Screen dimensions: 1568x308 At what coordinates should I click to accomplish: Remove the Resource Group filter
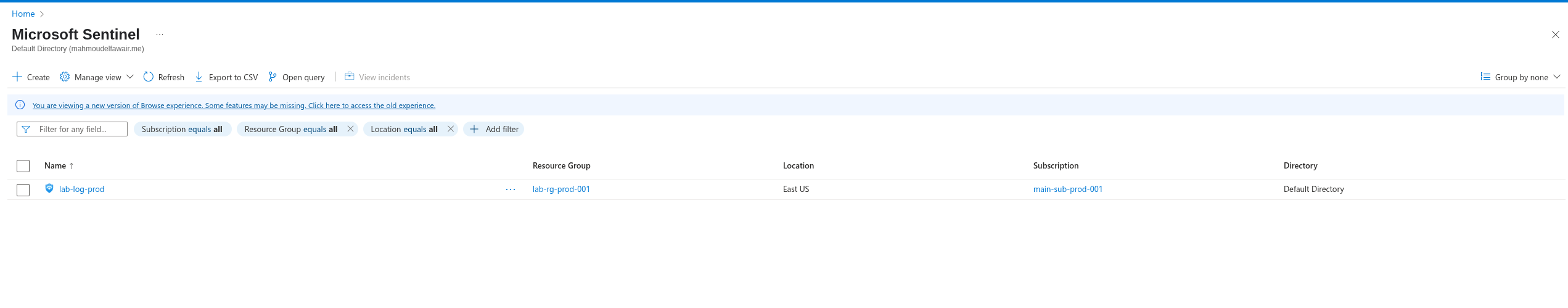(x=350, y=129)
